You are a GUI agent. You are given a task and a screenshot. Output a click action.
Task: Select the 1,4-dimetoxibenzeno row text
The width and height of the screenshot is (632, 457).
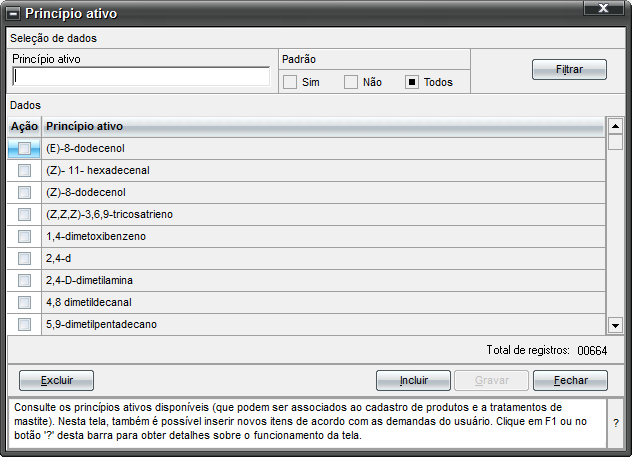96,237
